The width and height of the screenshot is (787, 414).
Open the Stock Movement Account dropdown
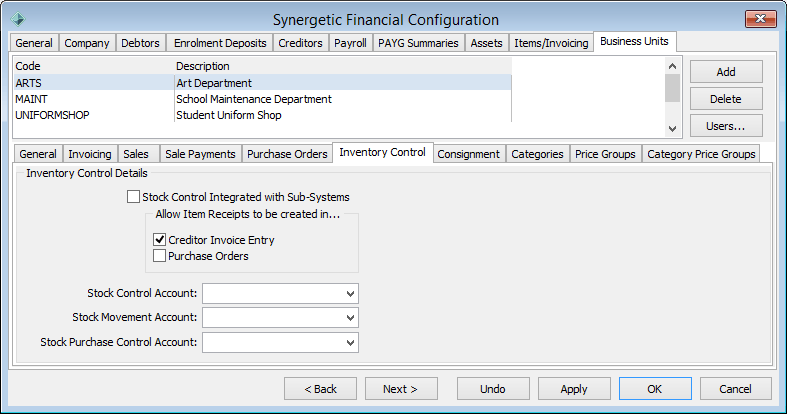(350, 318)
